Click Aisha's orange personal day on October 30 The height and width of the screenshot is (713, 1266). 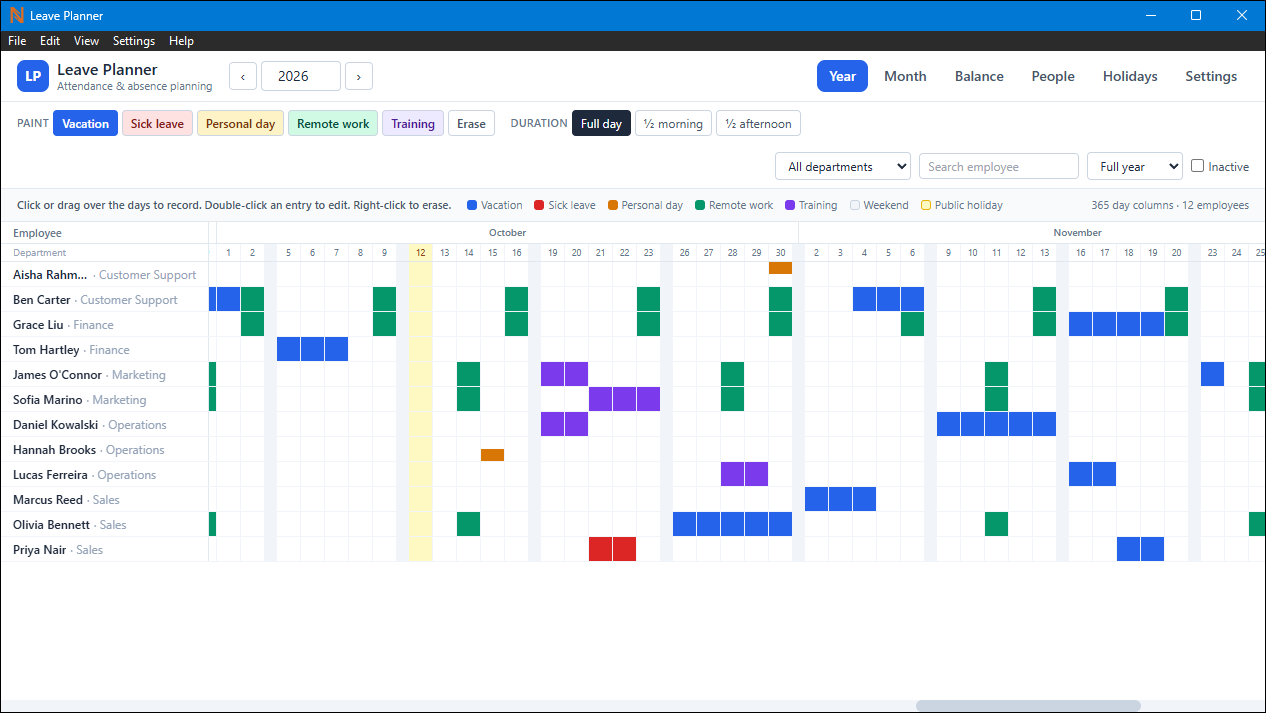781,268
